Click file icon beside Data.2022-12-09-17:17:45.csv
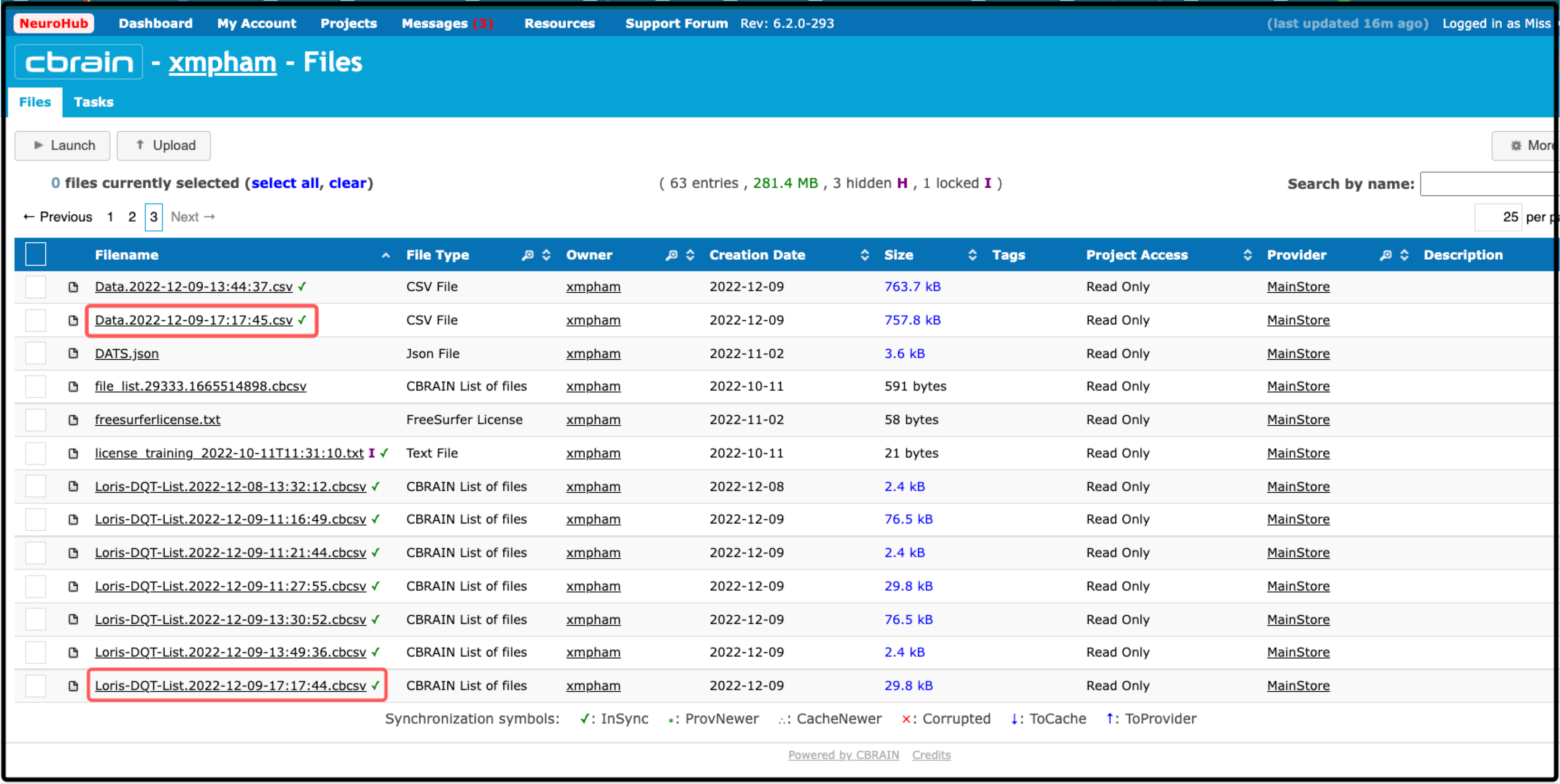This screenshot has width=1560, height=784. coord(73,320)
